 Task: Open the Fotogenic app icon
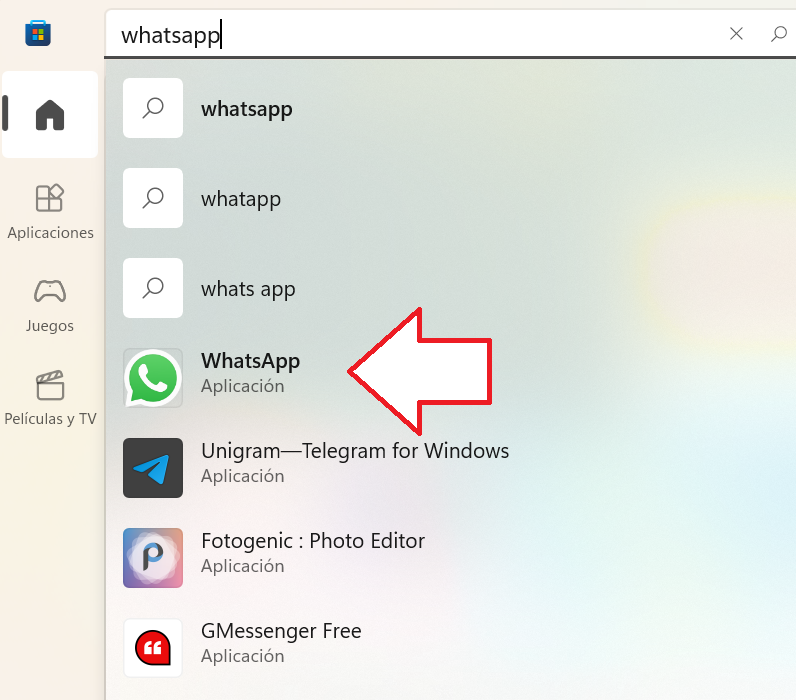tap(153, 558)
